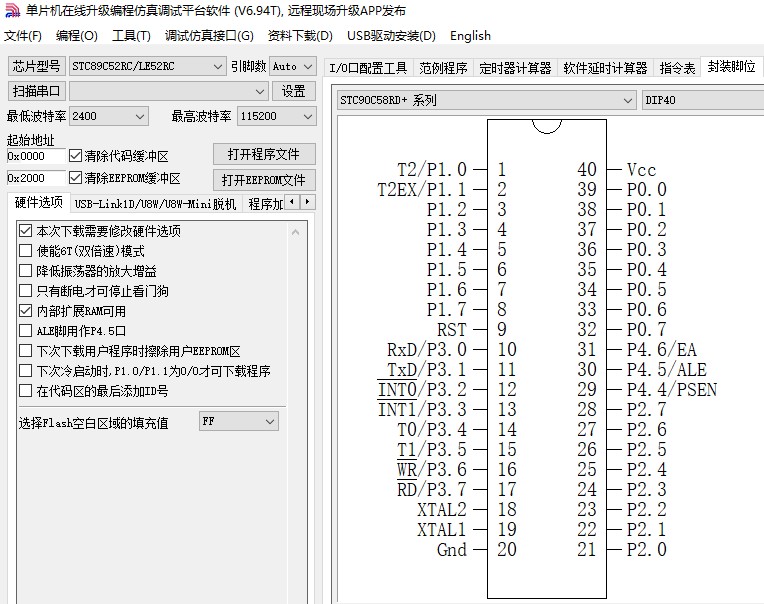Screen dimensions: 764x604
Task: Open the 调试仿真接口(G) menu
Action: 209,36
